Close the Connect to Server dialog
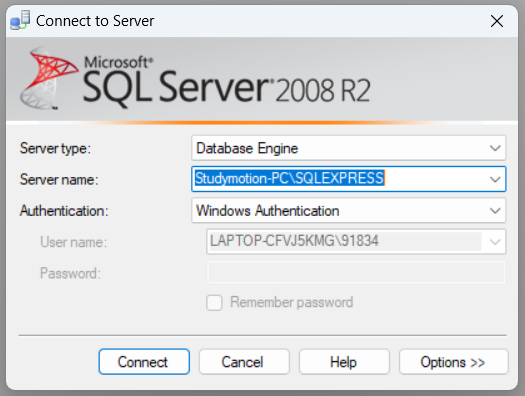The width and height of the screenshot is (525, 396). [497, 21]
